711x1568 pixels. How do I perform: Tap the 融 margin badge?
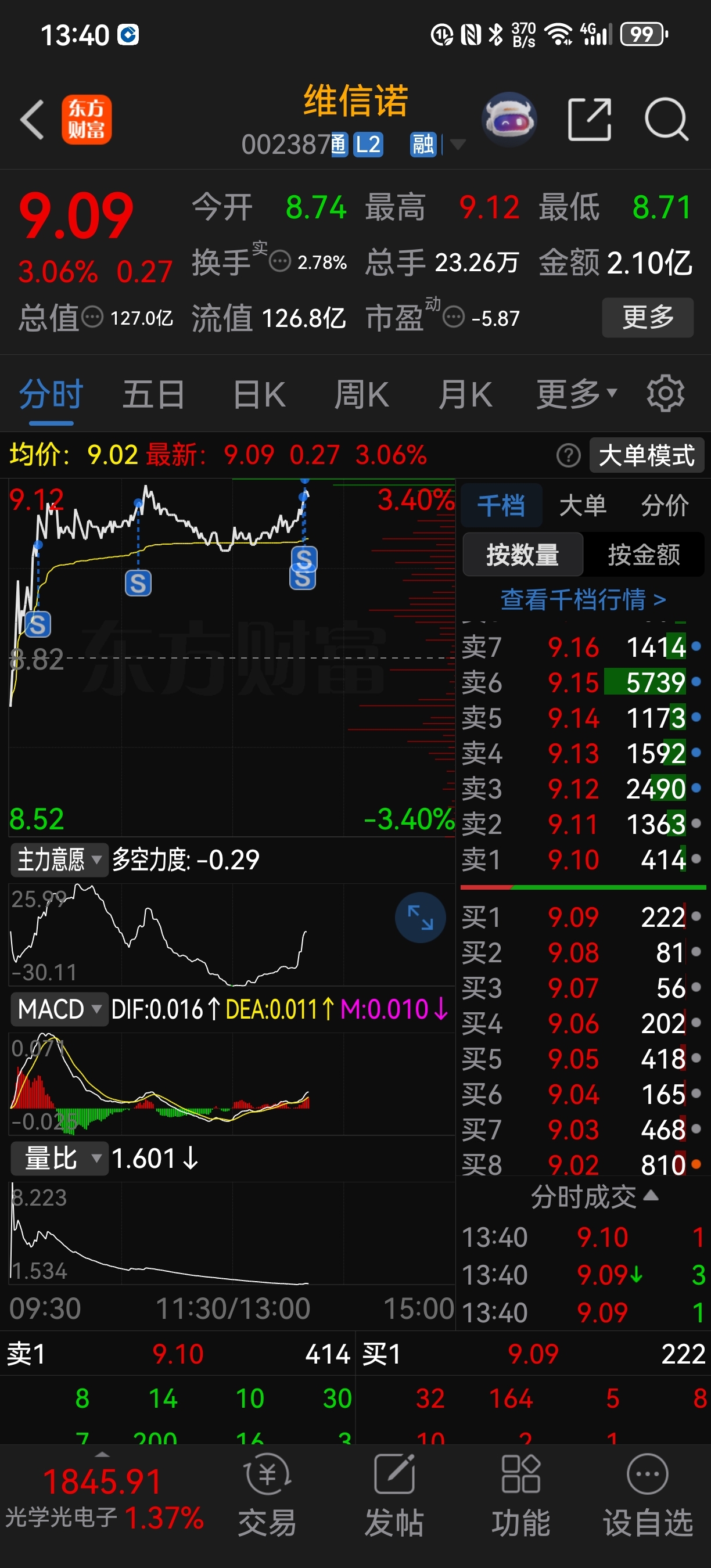pos(423,145)
